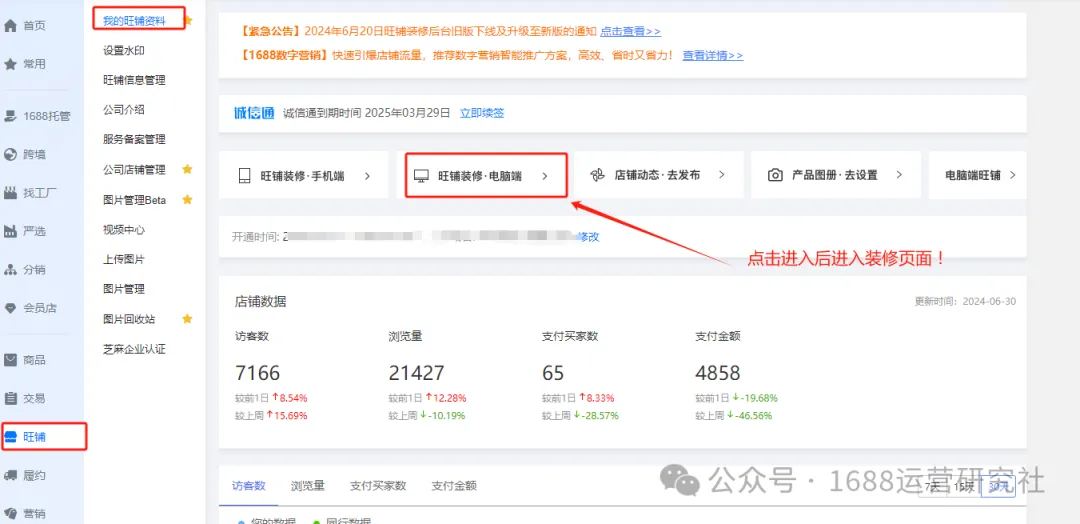This screenshot has width=1080, height=524.
Task: Click 更新时间:2024-06-30 text
Action: 965,302
